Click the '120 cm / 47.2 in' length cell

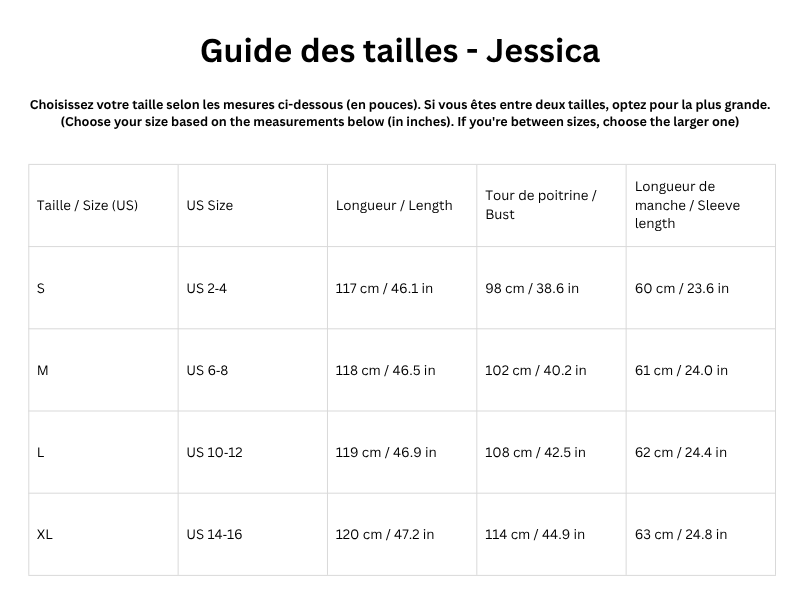[385, 534]
